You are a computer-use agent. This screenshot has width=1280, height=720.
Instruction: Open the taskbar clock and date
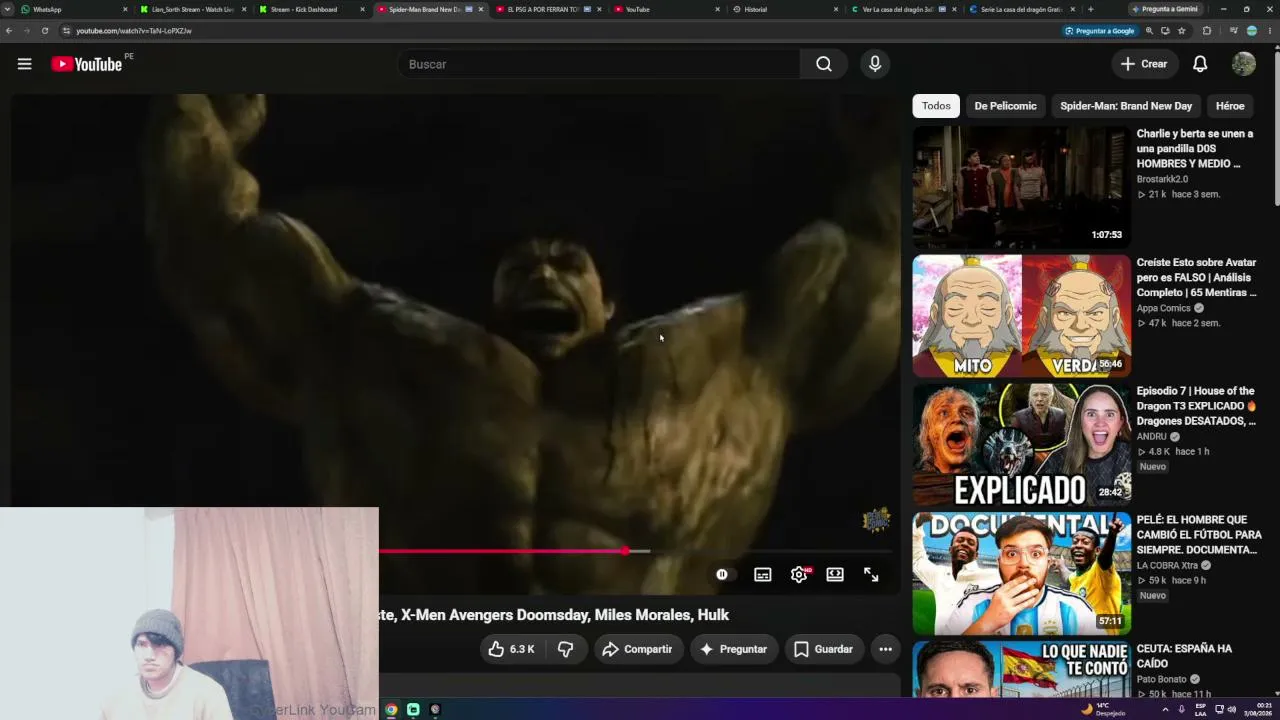1257,710
